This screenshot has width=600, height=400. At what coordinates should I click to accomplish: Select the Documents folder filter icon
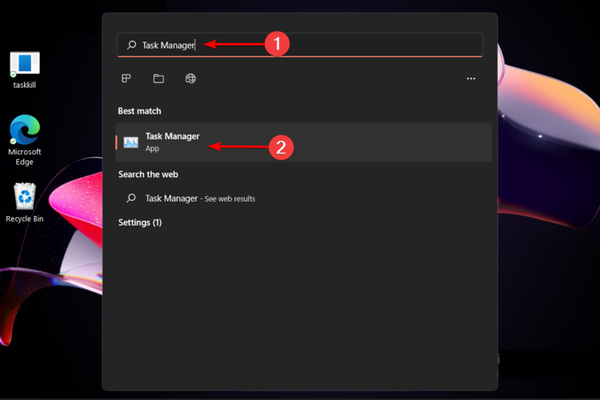click(158, 78)
